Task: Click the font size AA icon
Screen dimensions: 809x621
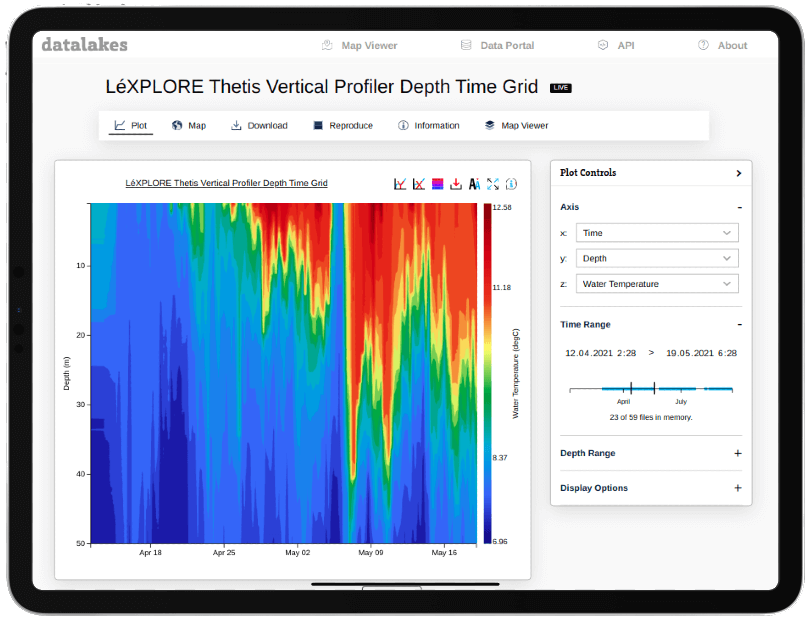Action: pyautogui.click(x=474, y=184)
